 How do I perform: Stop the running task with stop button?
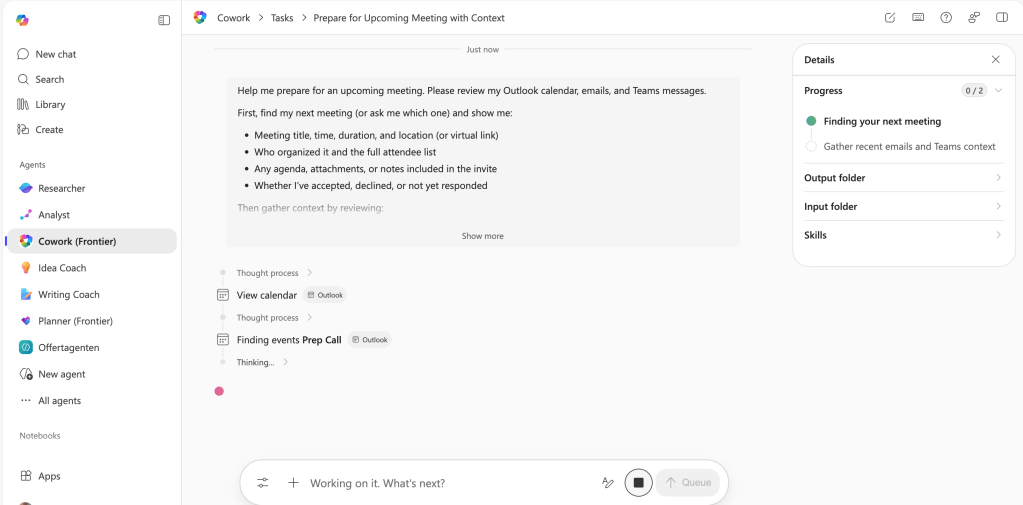point(638,483)
